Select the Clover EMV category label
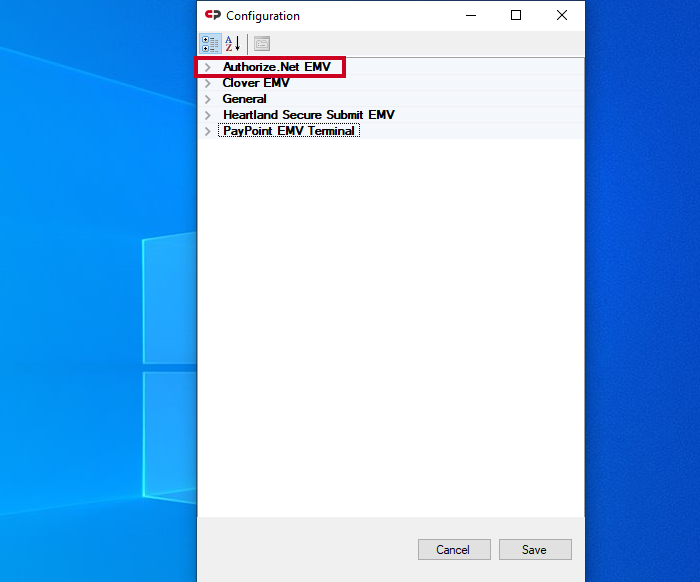The image size is (700, 582). pyautogui.click(x=256, y=83)
